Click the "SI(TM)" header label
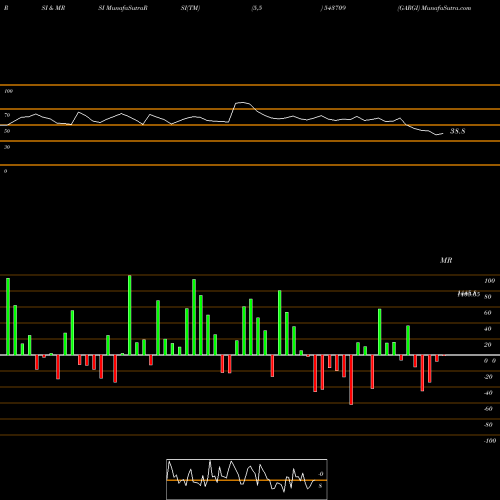The image size is (500, 500). pyautogui.click(x=190, y=8)
